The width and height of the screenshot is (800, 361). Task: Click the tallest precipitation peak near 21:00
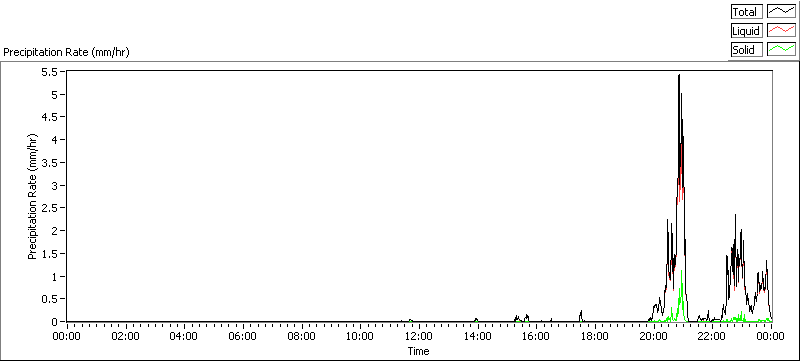click(x=679, y=75)
